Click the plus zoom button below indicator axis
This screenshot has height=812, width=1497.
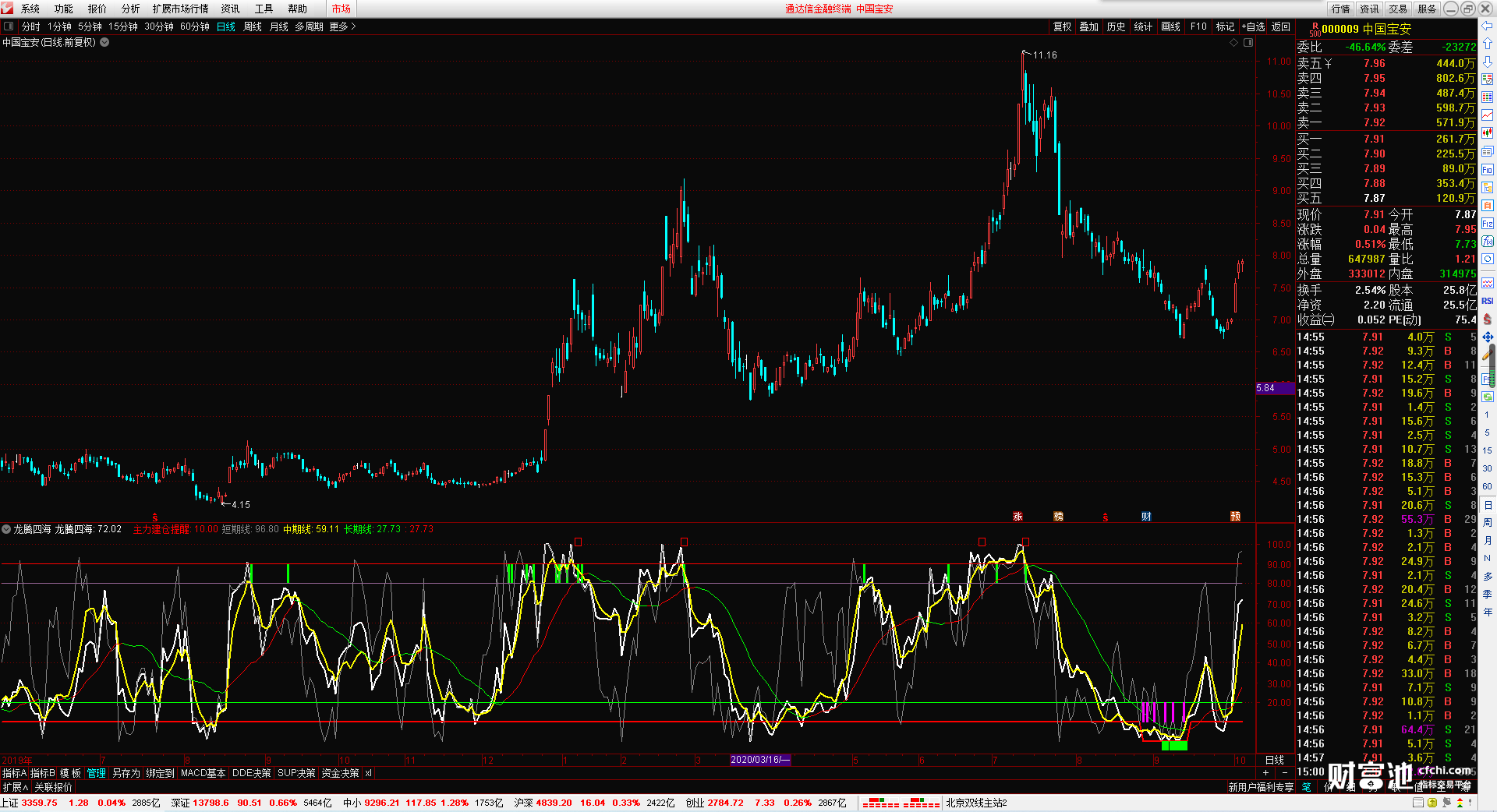(x=1265, y=772)
